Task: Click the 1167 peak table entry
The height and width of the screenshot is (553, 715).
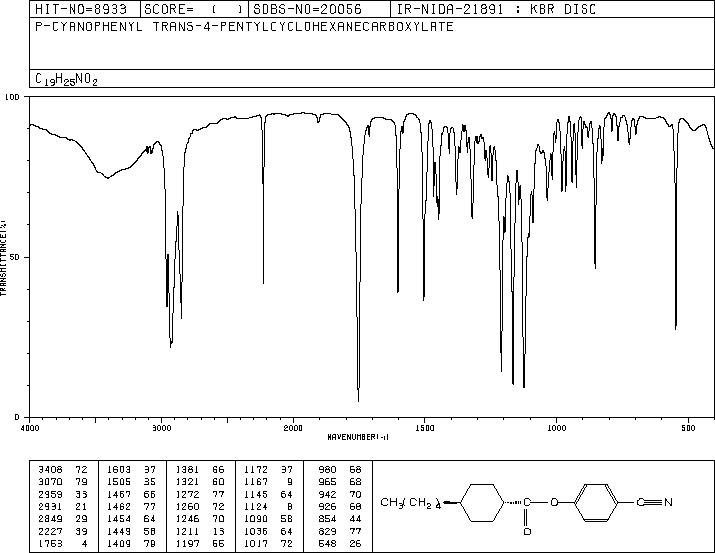Action: (269, 482)
